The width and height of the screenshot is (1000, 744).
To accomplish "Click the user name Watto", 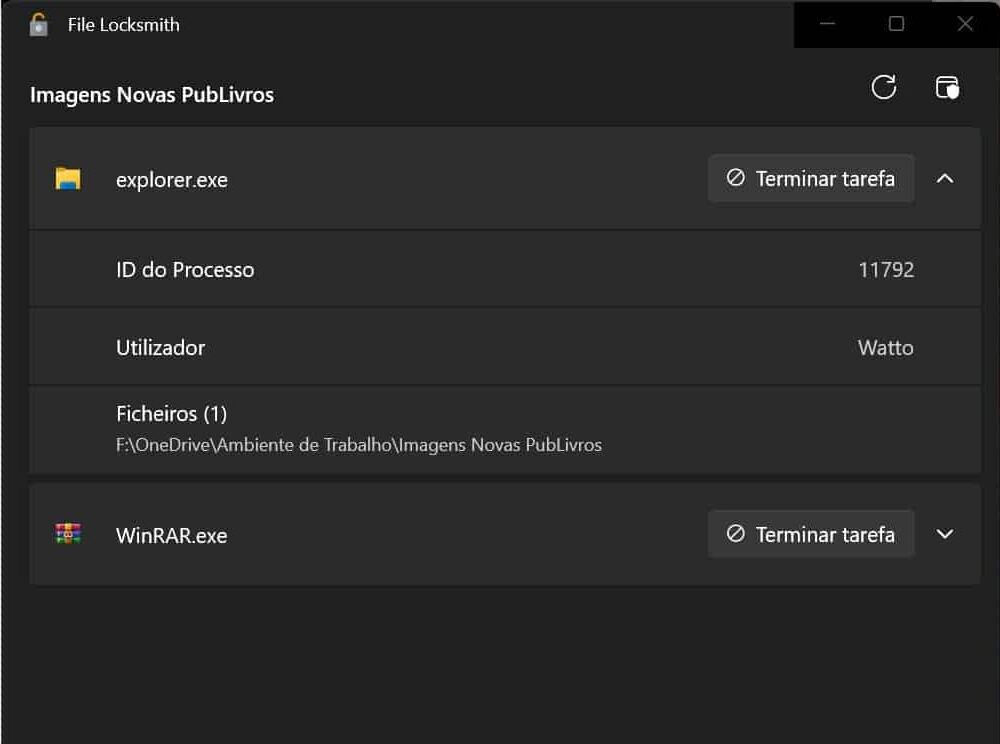I will point(885,348).
